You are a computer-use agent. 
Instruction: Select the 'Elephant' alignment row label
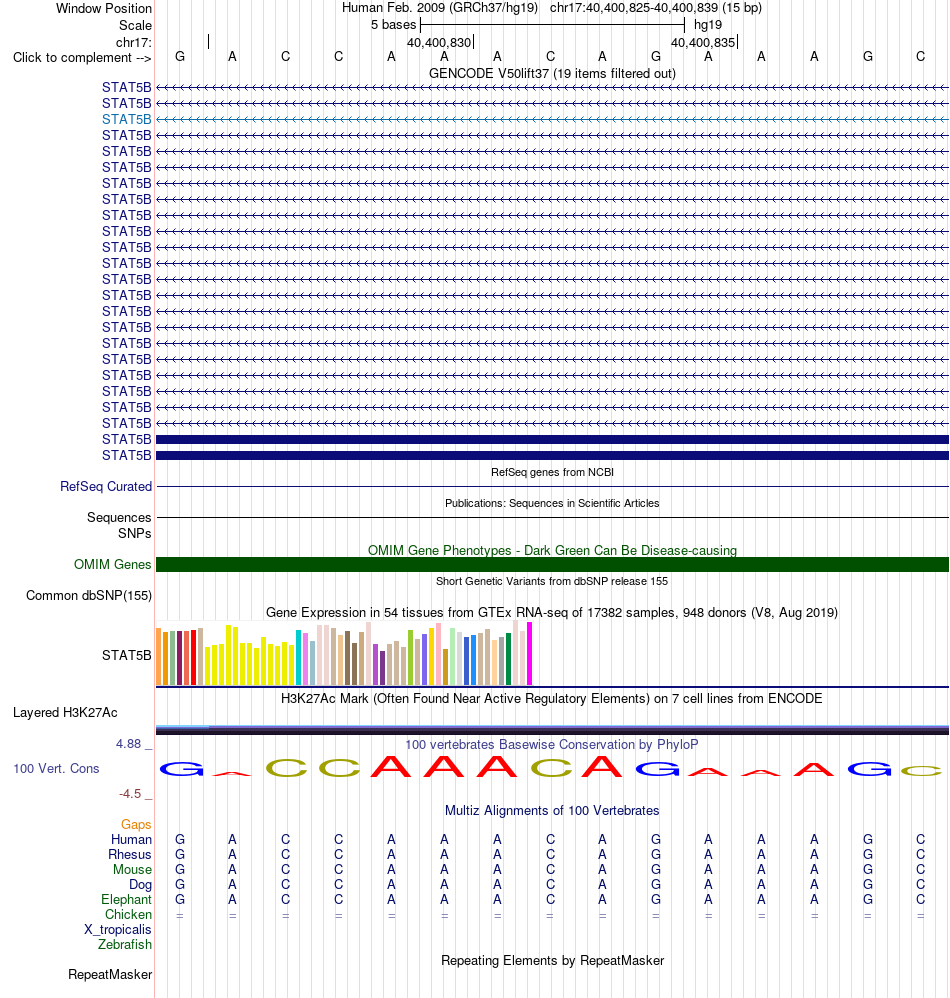point(127,899)
